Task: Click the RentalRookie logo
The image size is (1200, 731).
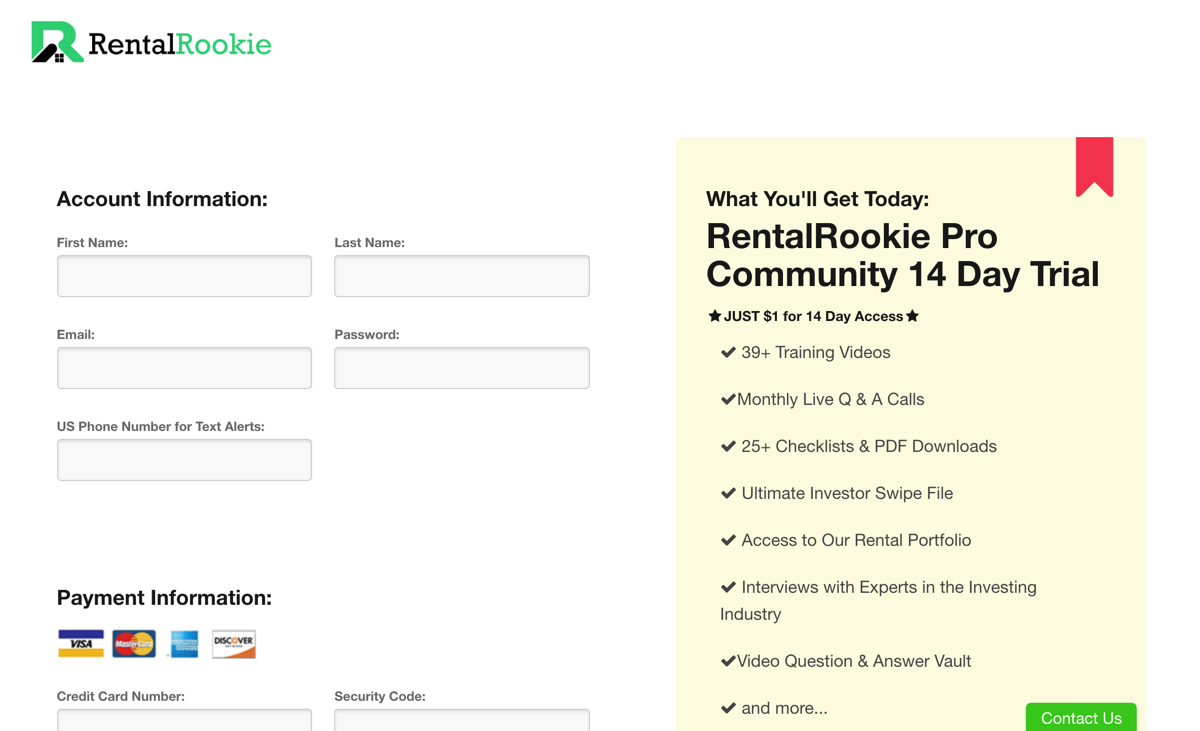Action: 151,42
